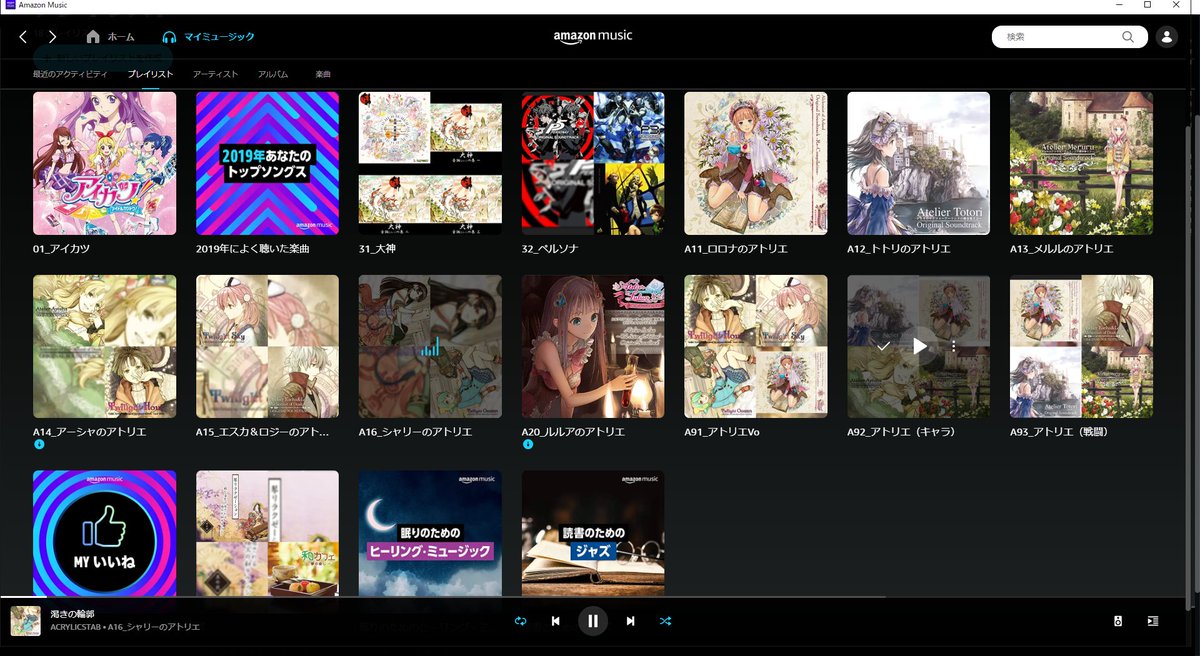Click the song title 渇きの輪郭

coord(71,613)
